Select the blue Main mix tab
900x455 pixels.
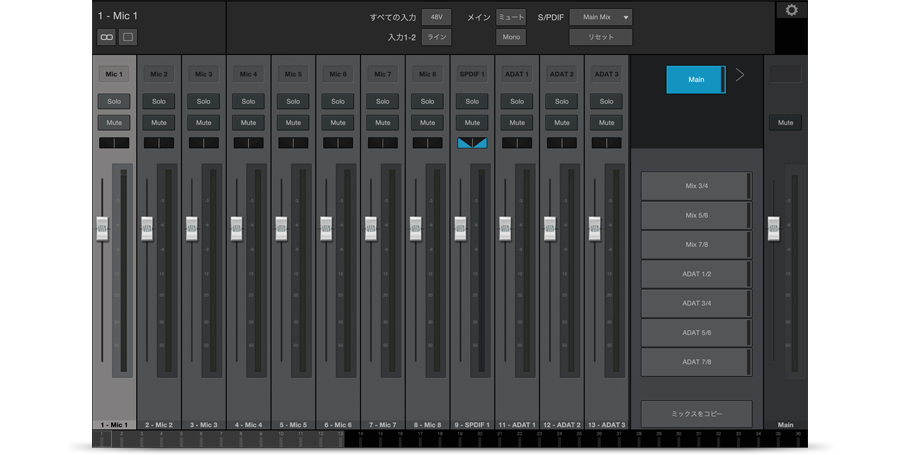click(696, 80)
